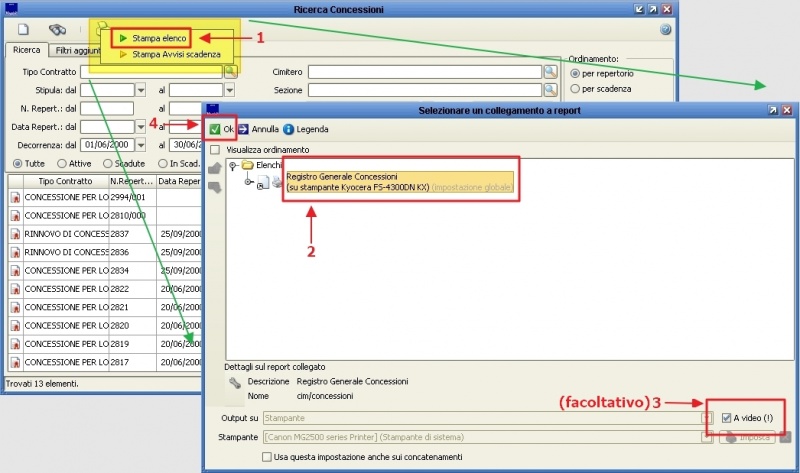This screenshot has height=473, width=800.
Task: Toggle the Visualizza ordinamento checkbox
Action: coord(215,150)
